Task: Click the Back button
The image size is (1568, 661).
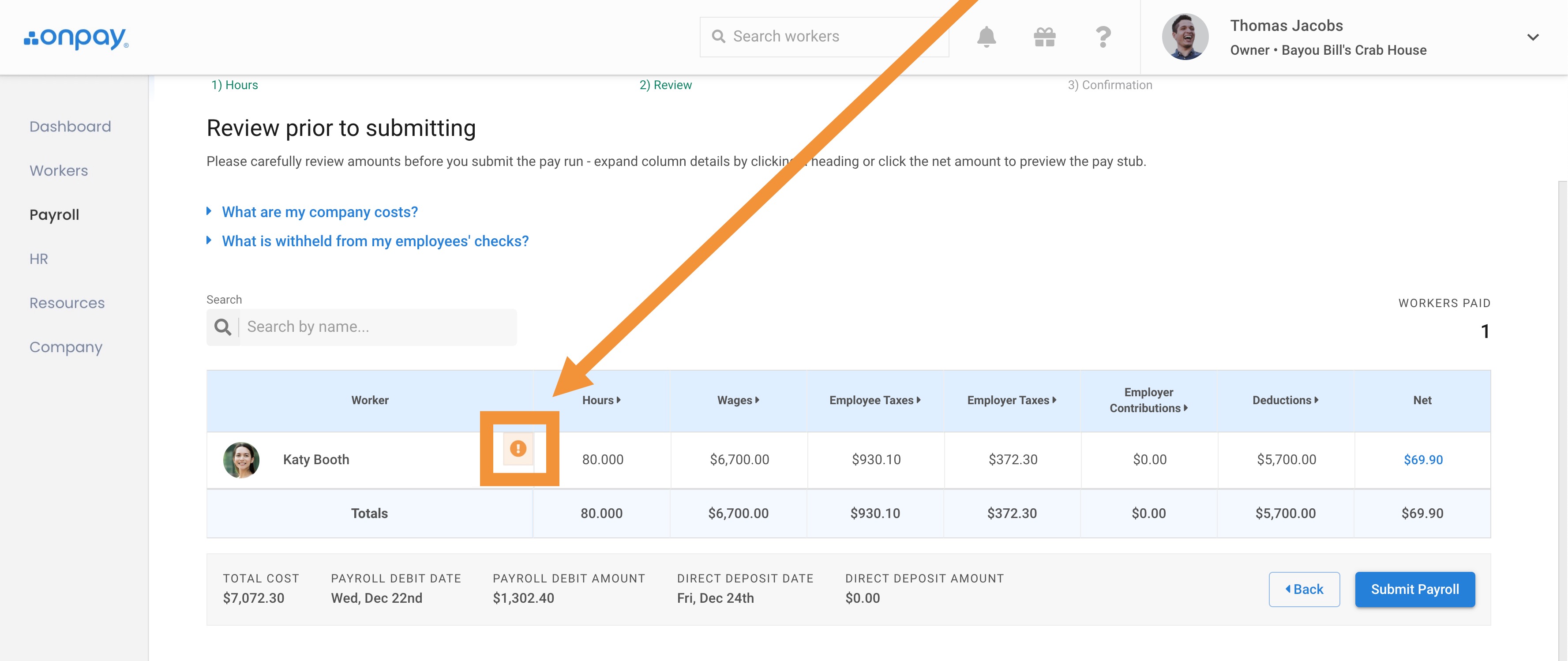Action: pyautogui.click(x=1304, y=589)
